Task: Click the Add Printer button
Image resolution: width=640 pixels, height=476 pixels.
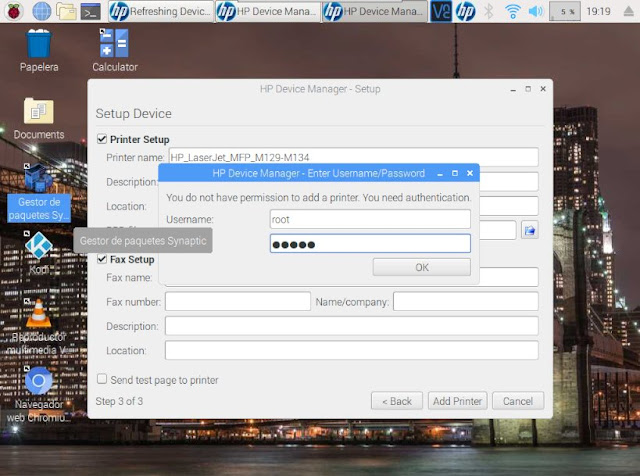Action: 457,401
